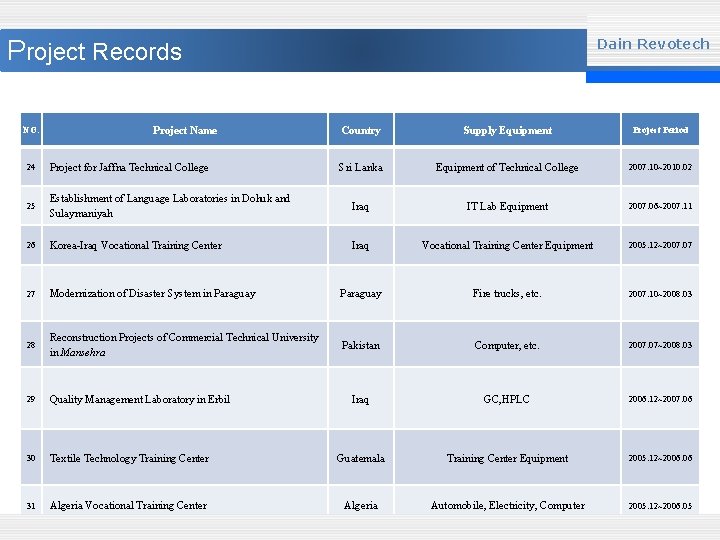
Task: Click 'Establishment of Language Laboratories in Dohuk' cell
Action: coord(185,206)
